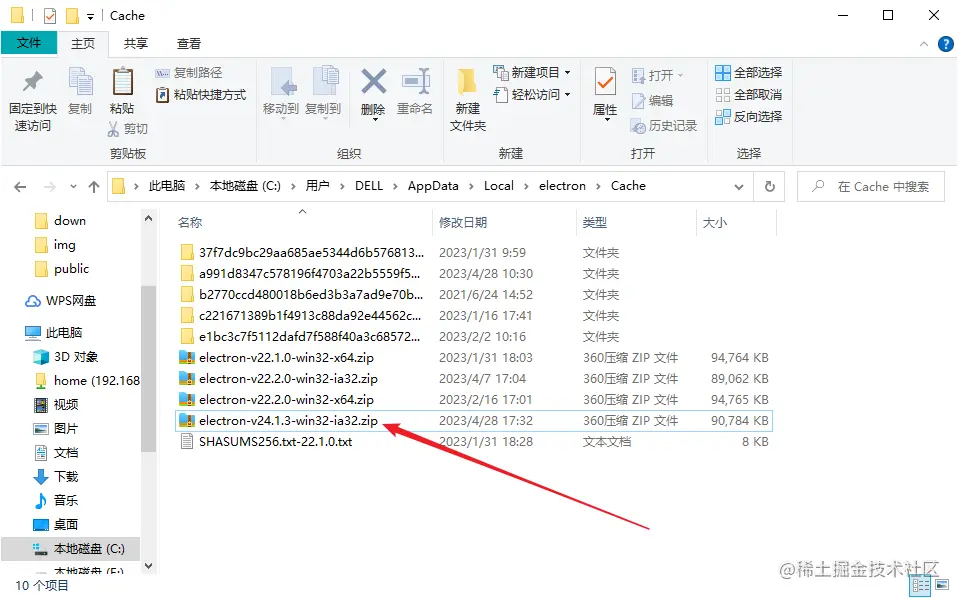The image size is (958, 598).
Task: Click sidebar scroll up arrow
Action: (x=148, y=219)
